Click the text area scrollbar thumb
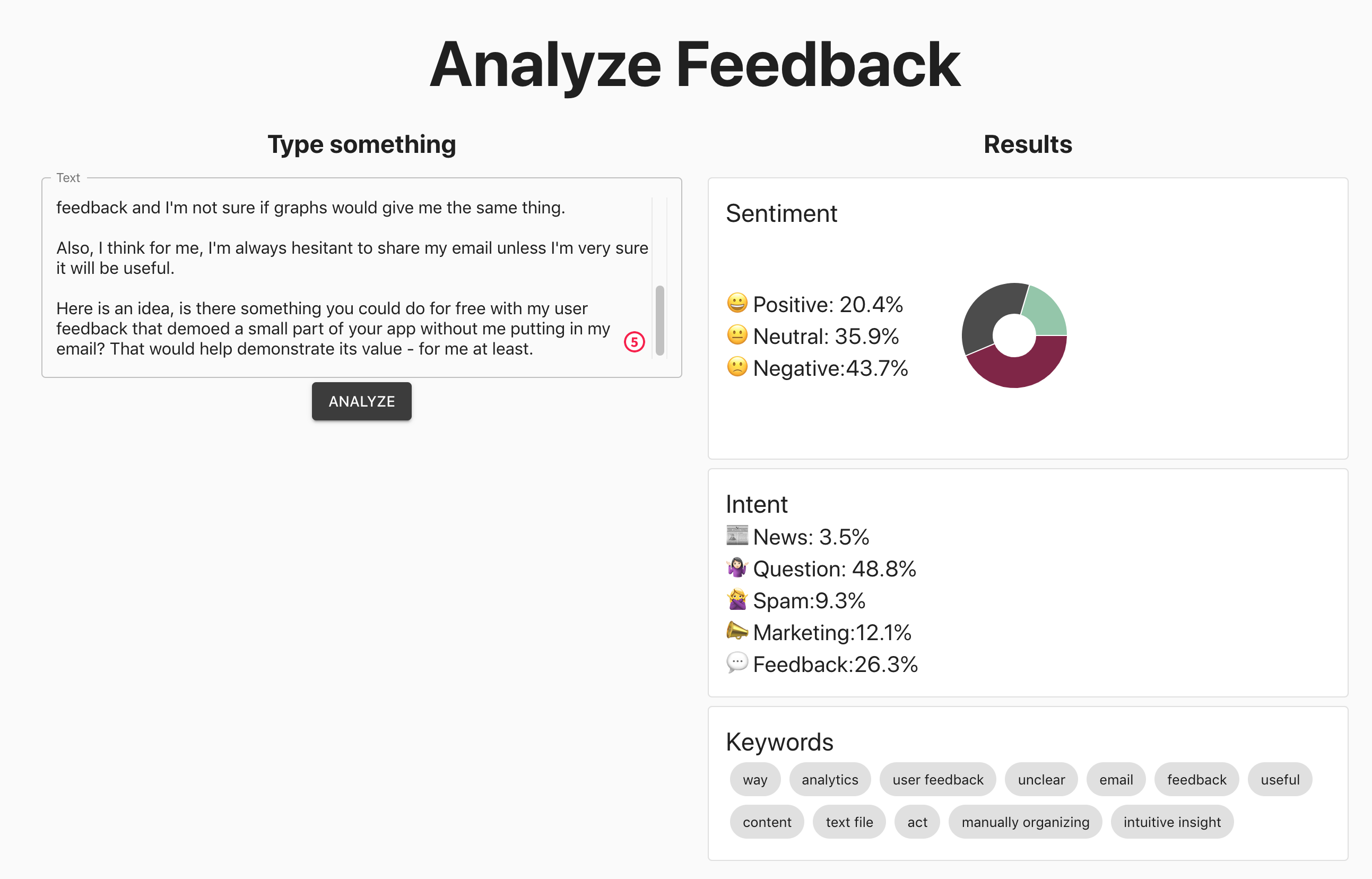 tap(659, 321)
